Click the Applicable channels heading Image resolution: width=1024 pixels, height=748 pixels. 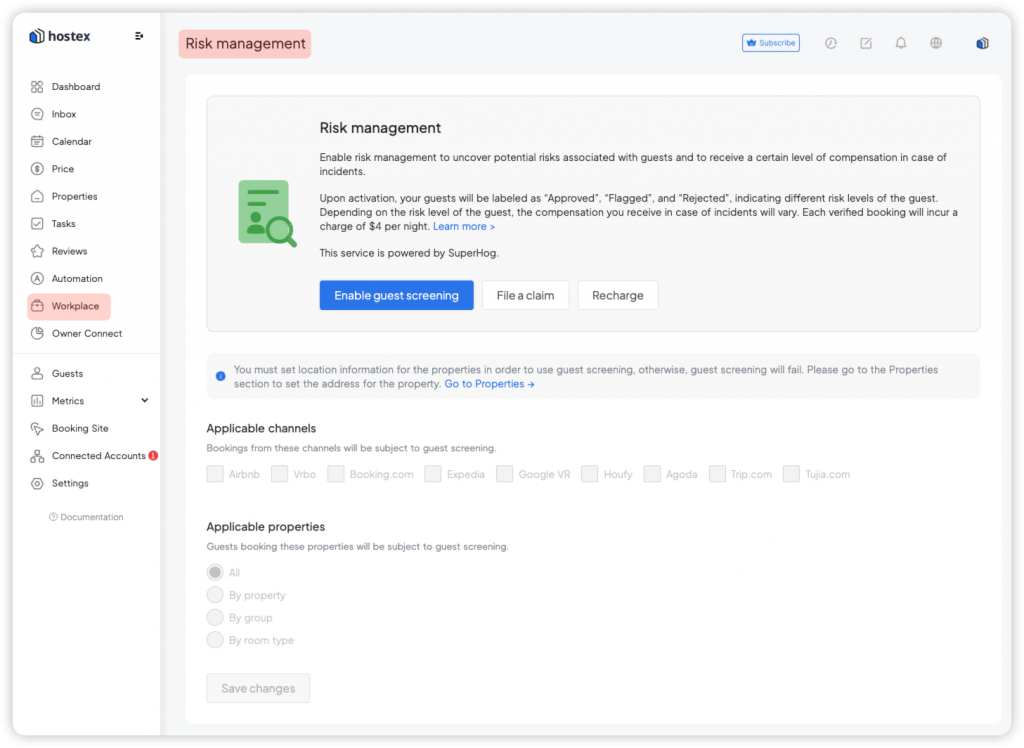[261, 428]
